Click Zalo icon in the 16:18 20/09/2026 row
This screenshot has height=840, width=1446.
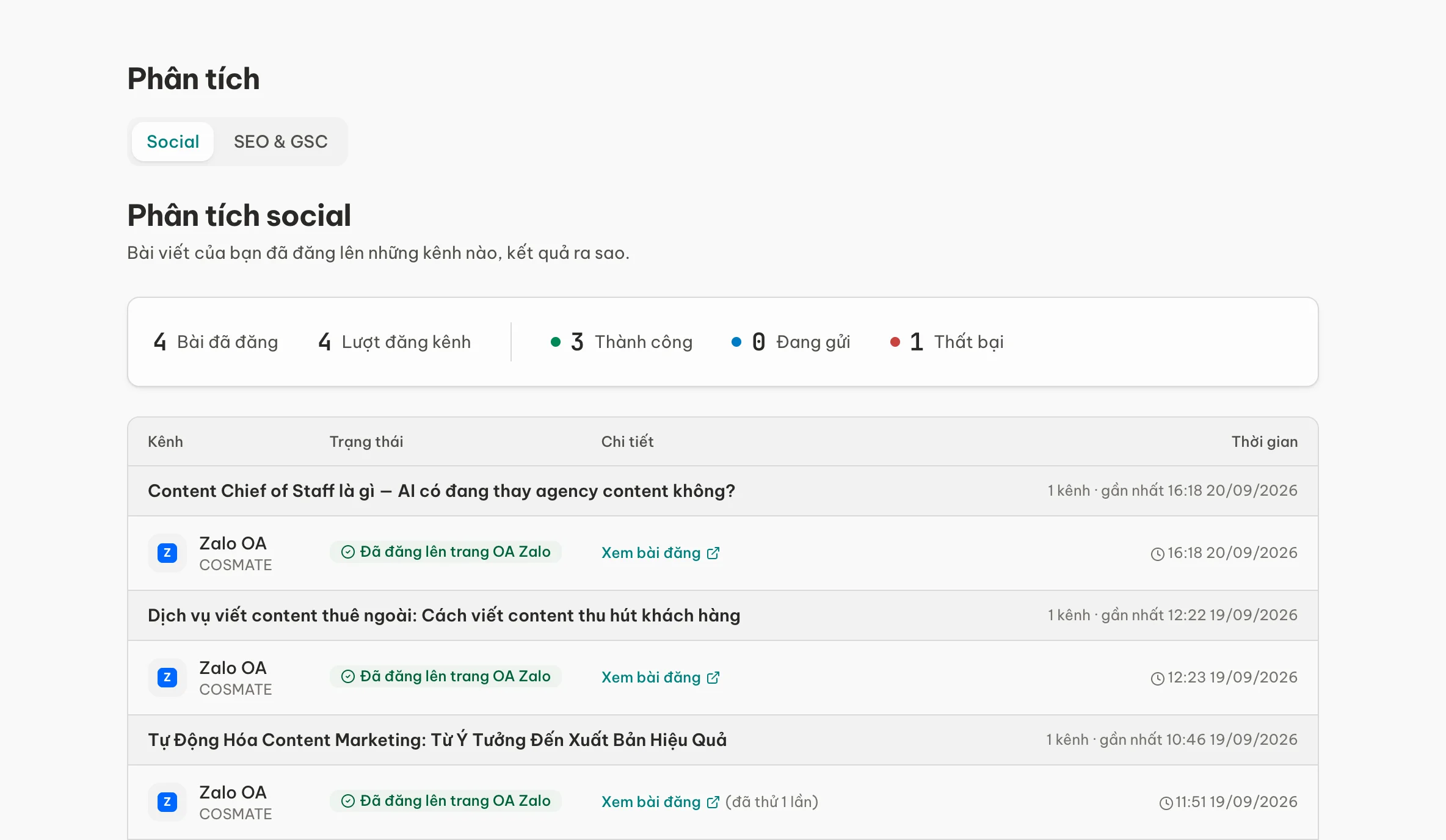[x=167, y=553]
